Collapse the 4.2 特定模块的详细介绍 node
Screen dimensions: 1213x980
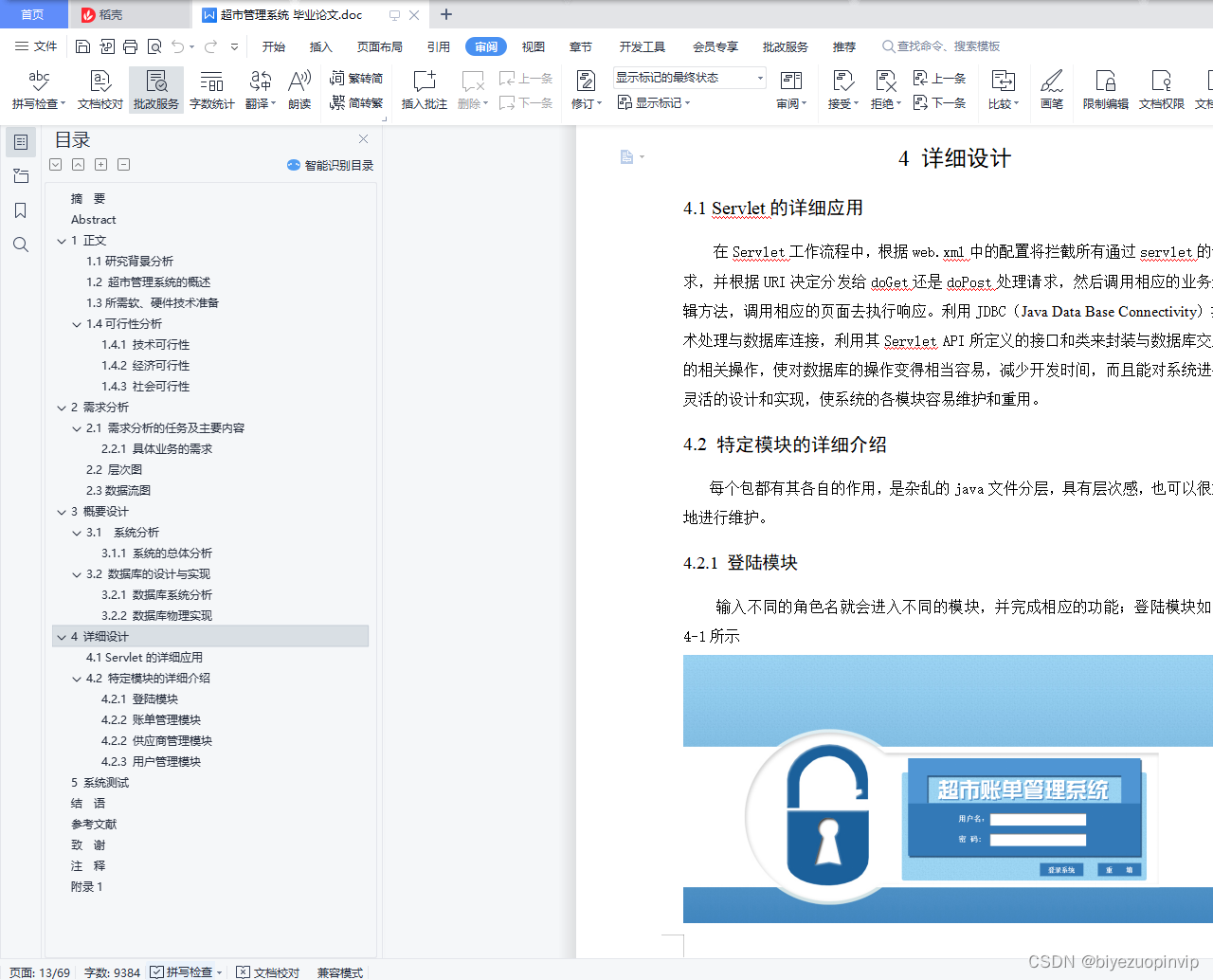coord(77,679)
